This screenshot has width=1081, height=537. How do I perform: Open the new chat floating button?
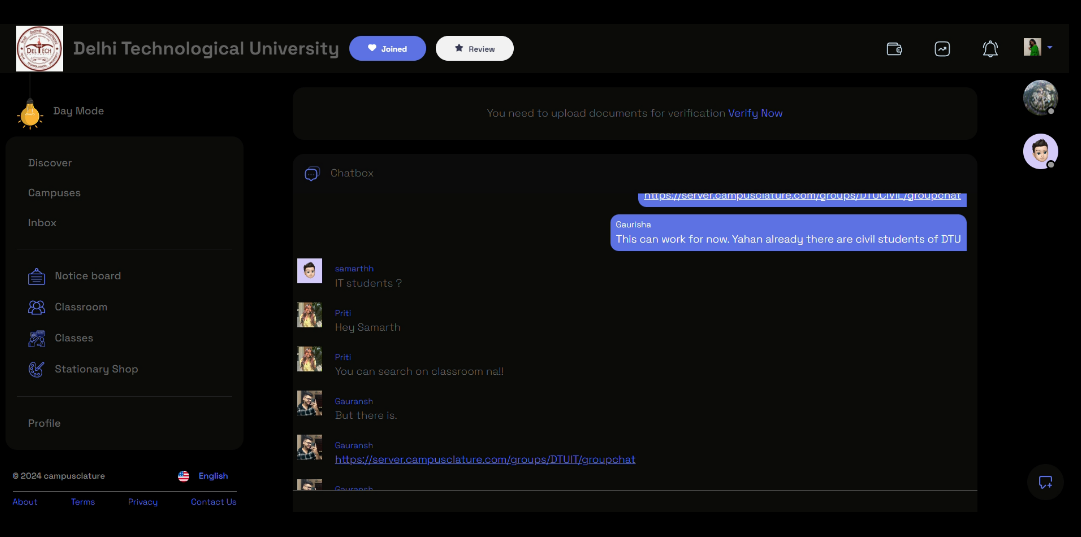(x=1045, y=482)
